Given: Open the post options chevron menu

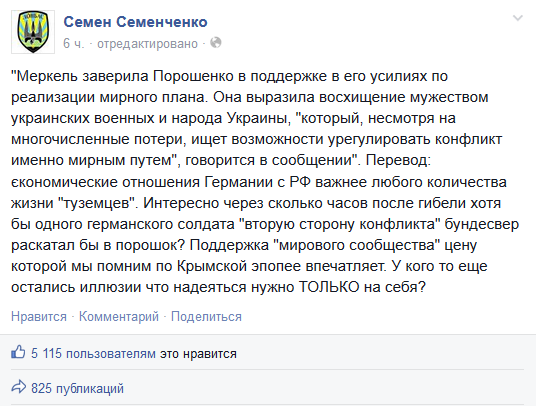Looking at the screenshot, I should 518,18.
